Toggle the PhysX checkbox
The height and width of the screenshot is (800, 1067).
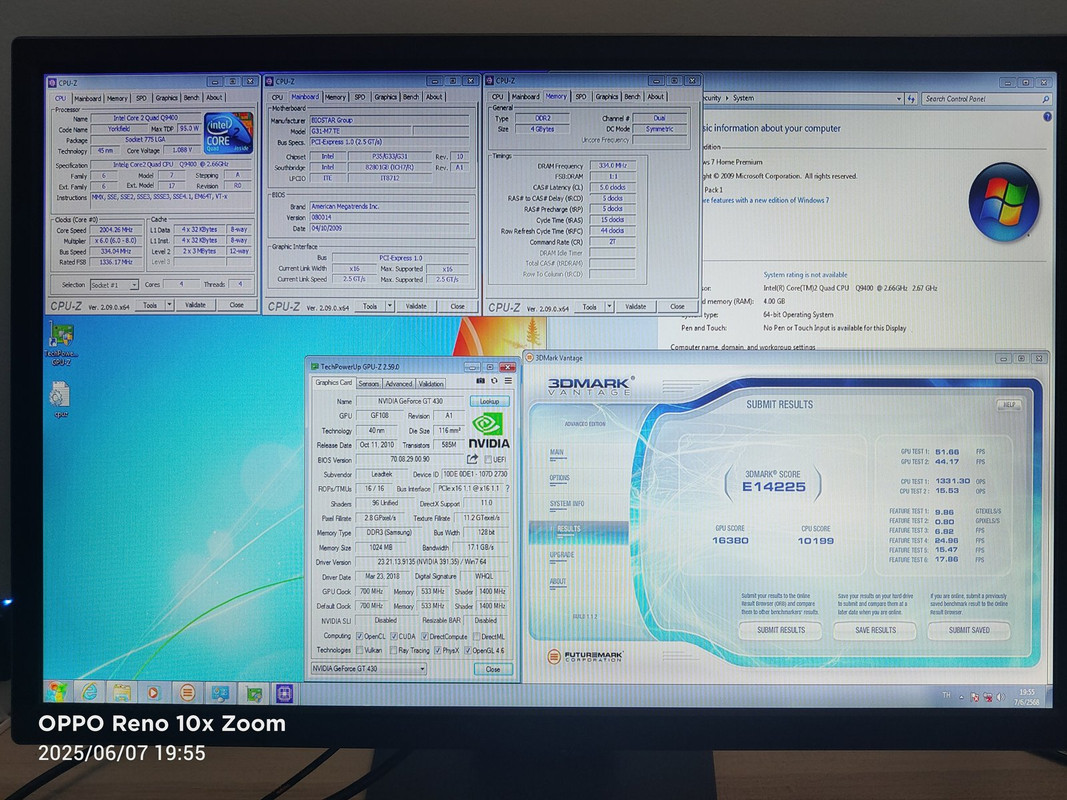point(438,650)
